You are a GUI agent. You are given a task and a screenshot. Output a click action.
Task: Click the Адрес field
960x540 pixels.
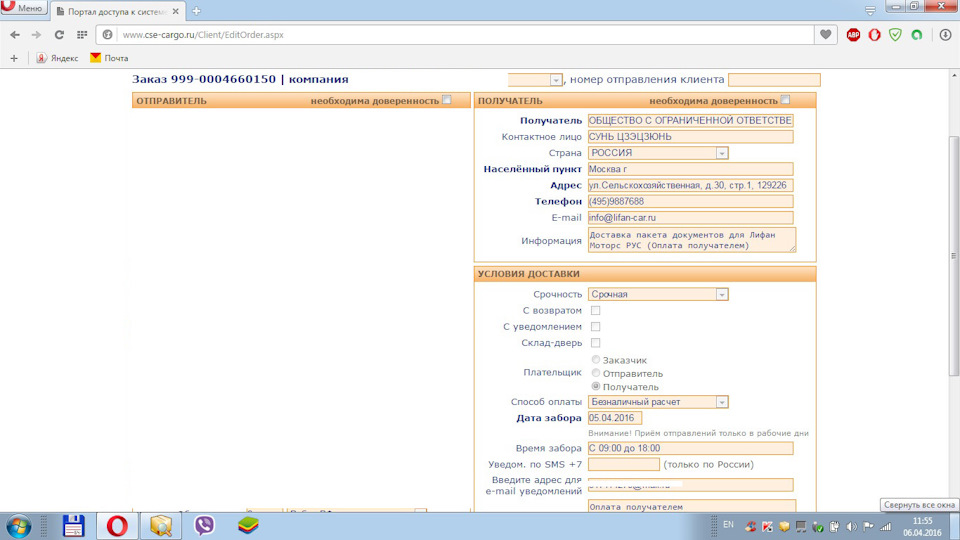pyautogui.click(x=691, y=185)
